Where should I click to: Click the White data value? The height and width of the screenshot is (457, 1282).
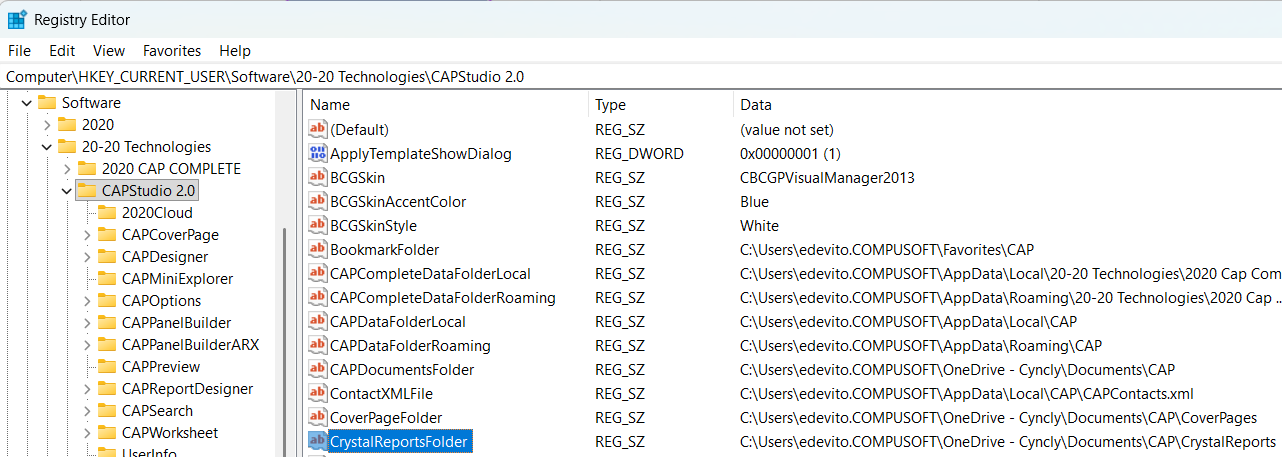point(759,225)
